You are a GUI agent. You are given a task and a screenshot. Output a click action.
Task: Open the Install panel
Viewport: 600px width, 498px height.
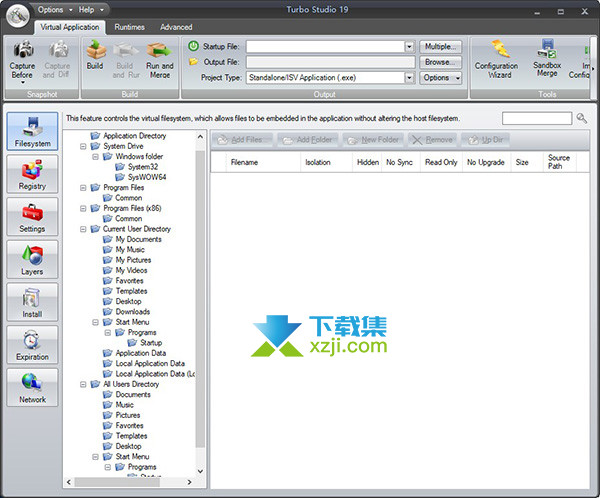tap(33, 302)
